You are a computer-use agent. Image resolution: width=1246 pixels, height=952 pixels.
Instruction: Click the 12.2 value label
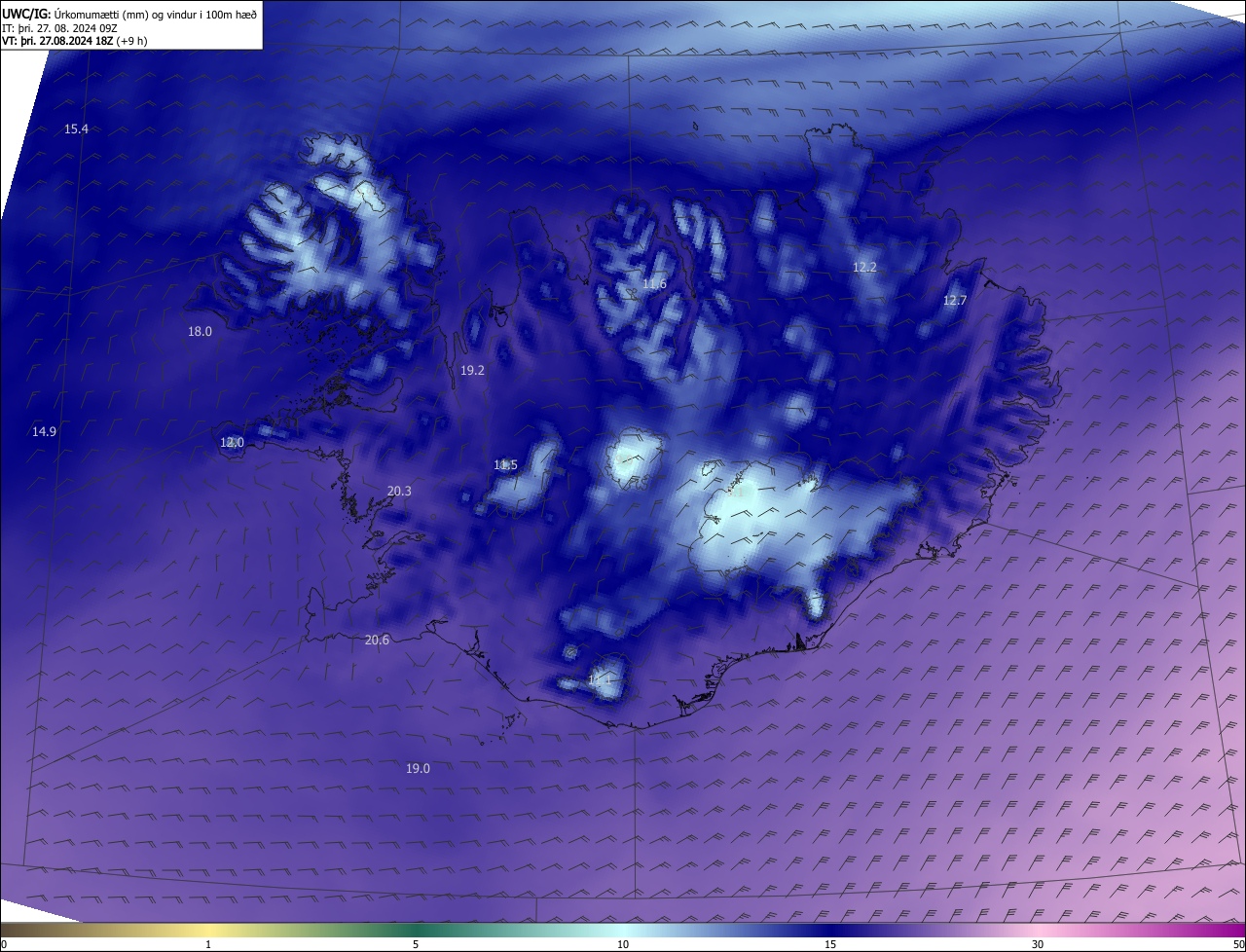[x=864, y=266]
